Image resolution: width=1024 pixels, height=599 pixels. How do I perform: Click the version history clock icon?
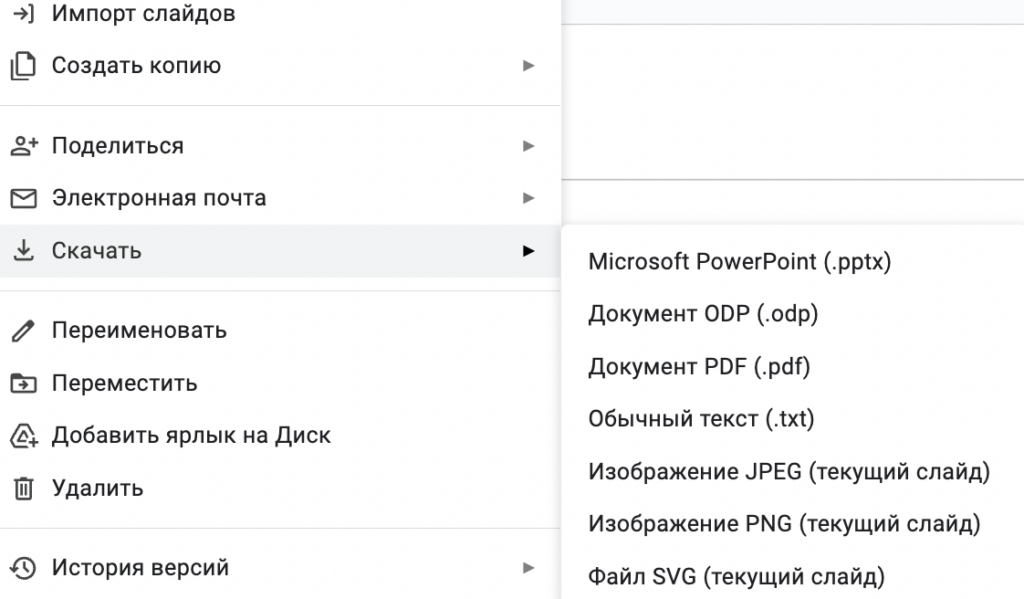pyautogui.click(x=23, y=566)
